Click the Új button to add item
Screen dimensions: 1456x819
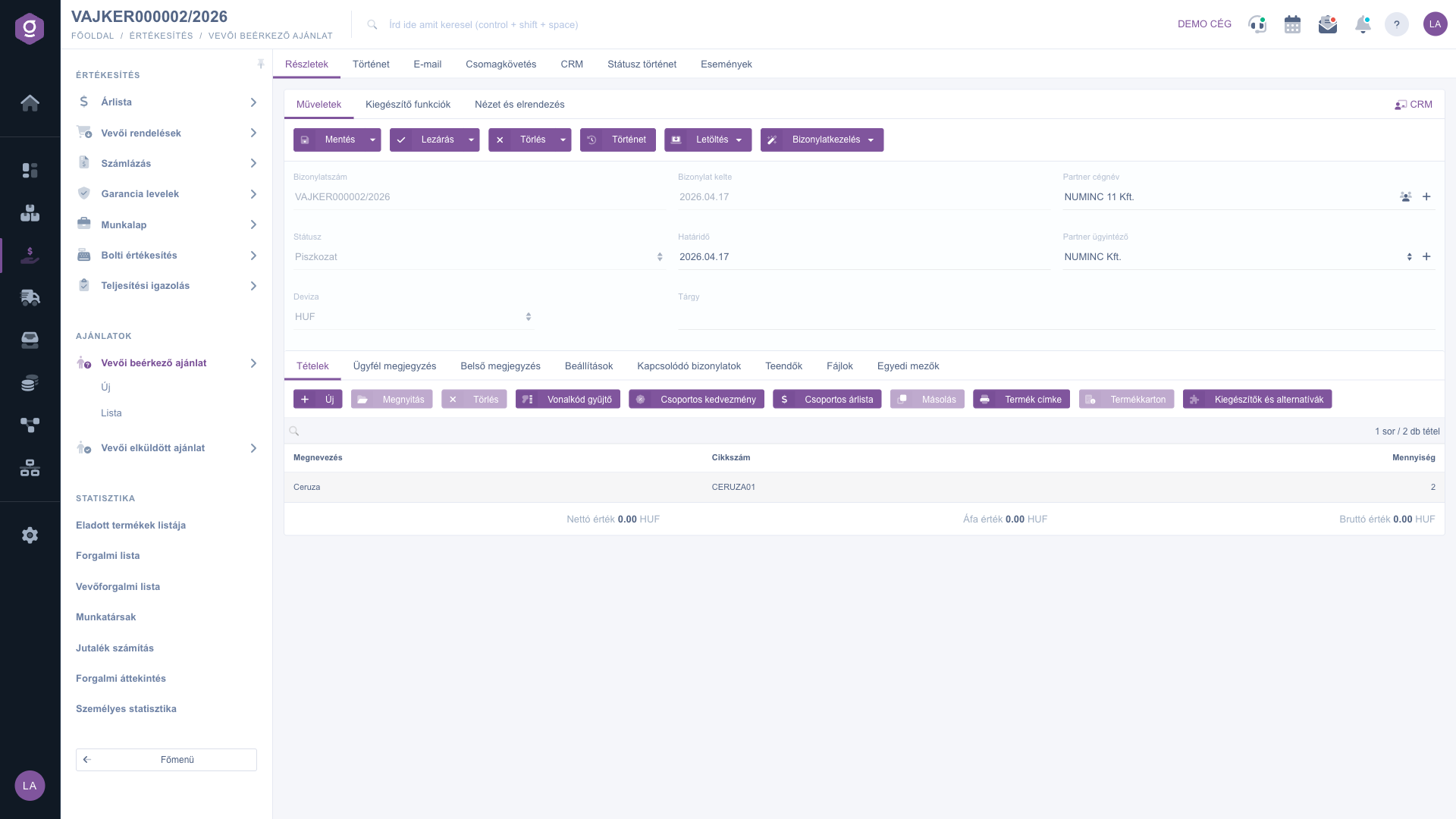point(318,400)
